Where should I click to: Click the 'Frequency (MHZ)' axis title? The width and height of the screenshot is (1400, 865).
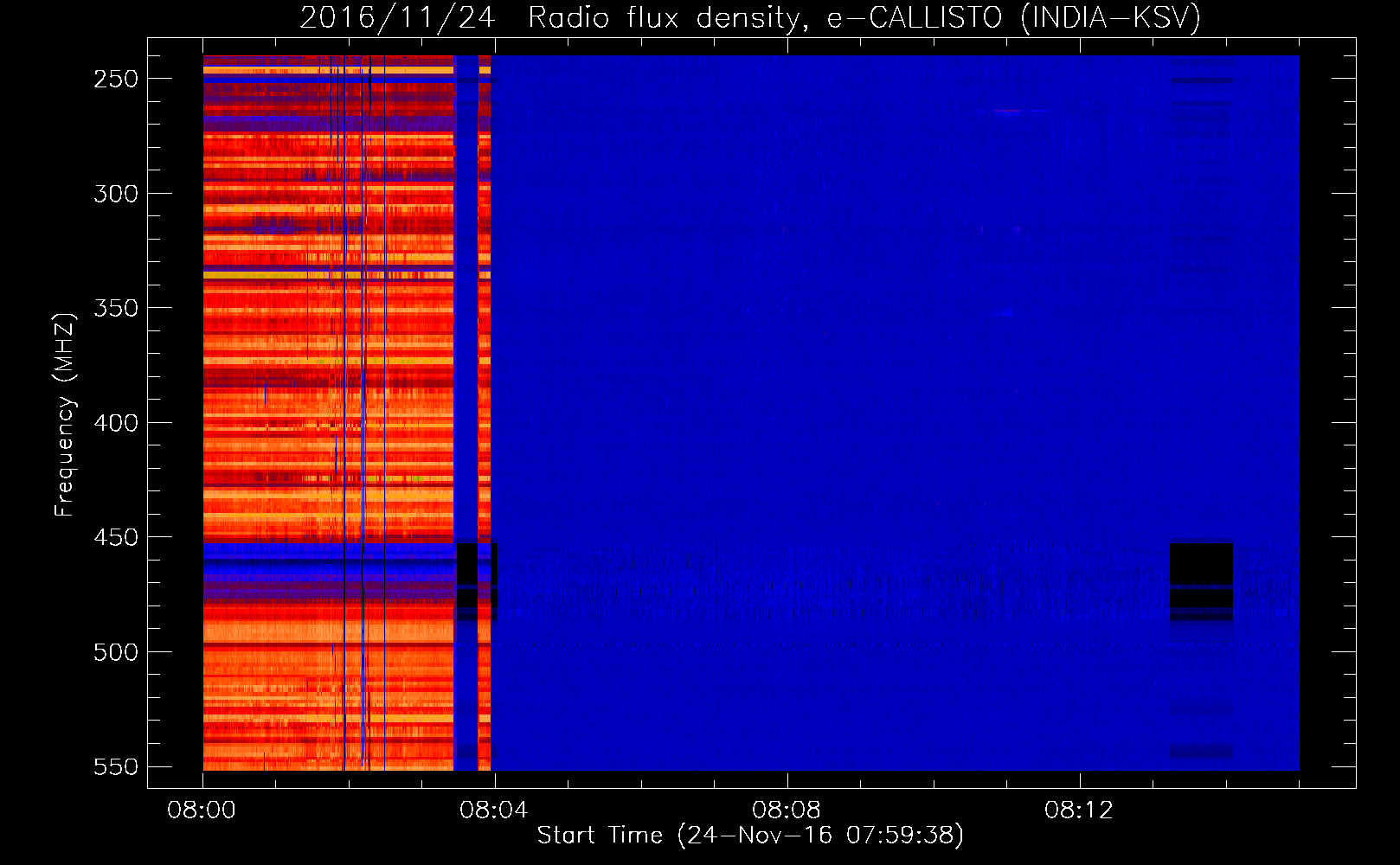coord(65,414)
